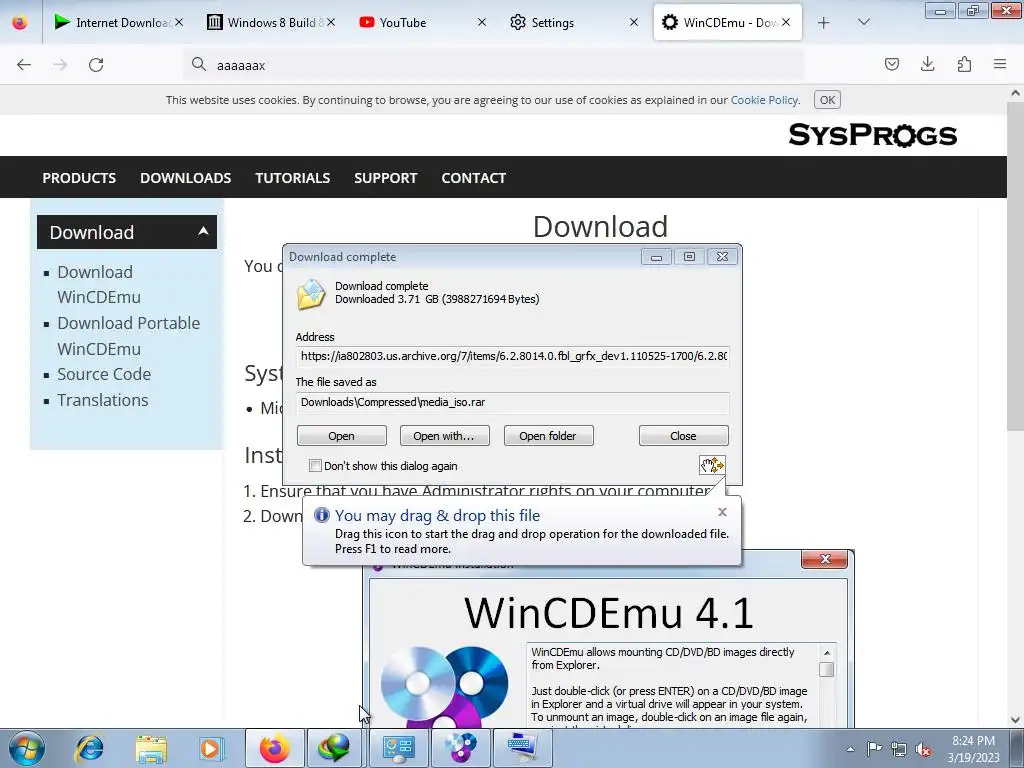
Task: Click the drag and drop file icon
Action: pyautogui.click(x=712, y=465)
